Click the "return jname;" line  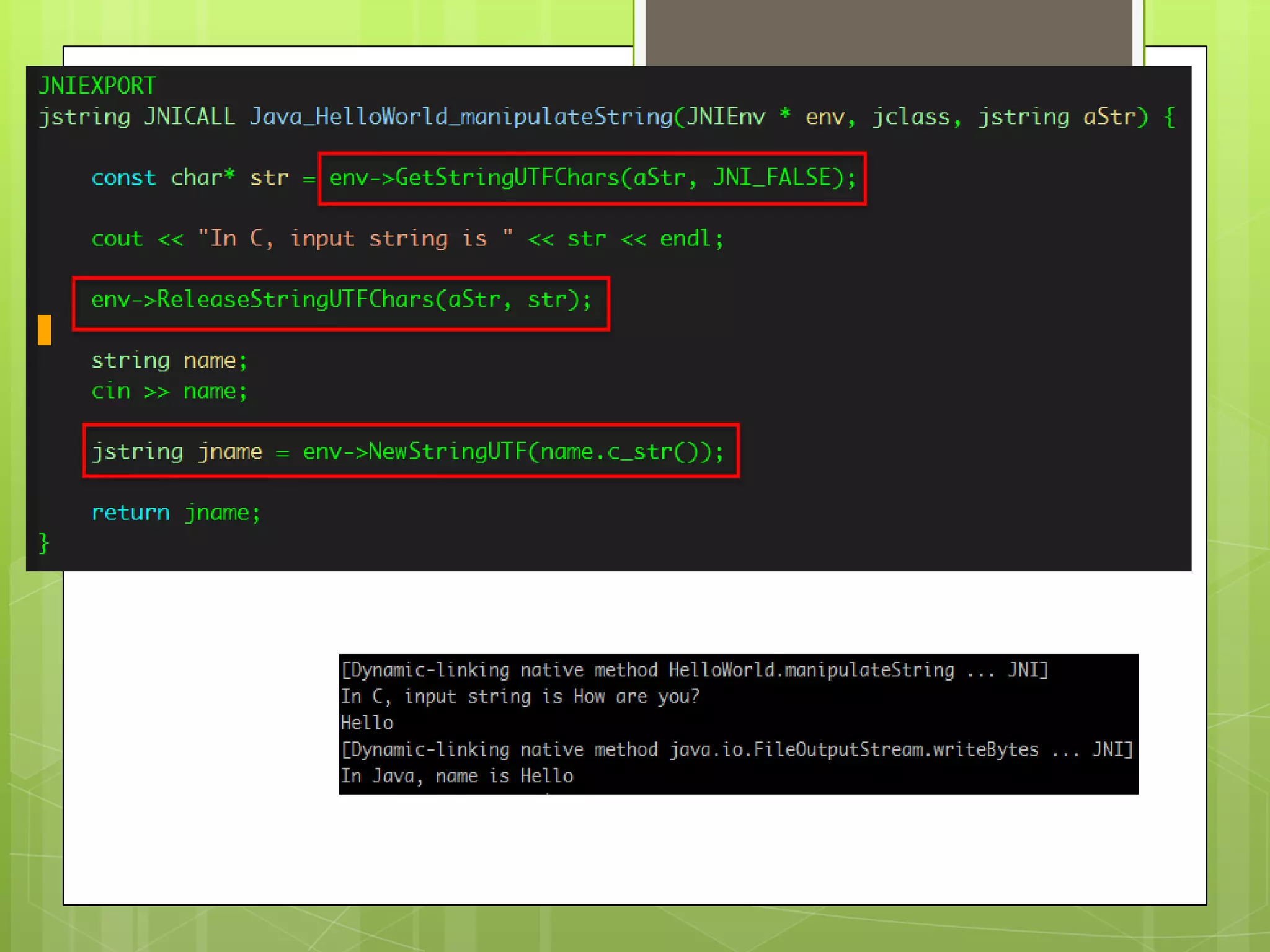175,513
